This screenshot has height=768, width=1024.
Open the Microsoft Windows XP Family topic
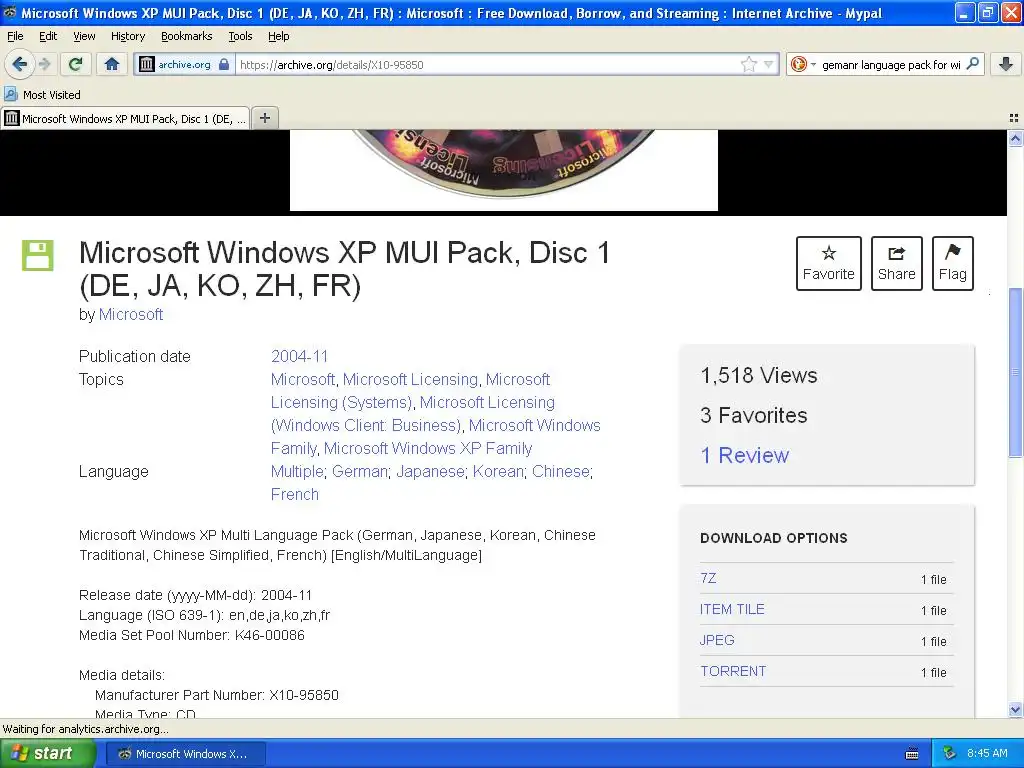pyautogui.click(x=428, y=448)
